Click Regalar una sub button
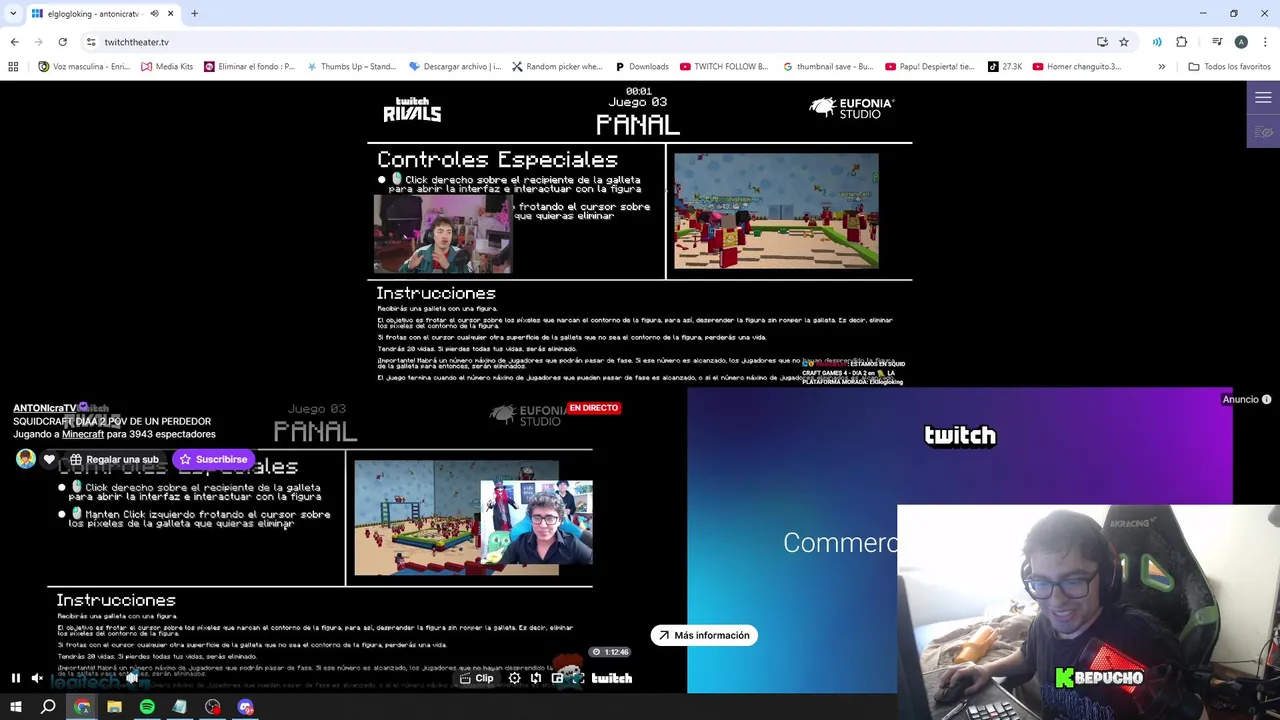The height and width of the screenshot is (720, 1280). coord(113,459)
